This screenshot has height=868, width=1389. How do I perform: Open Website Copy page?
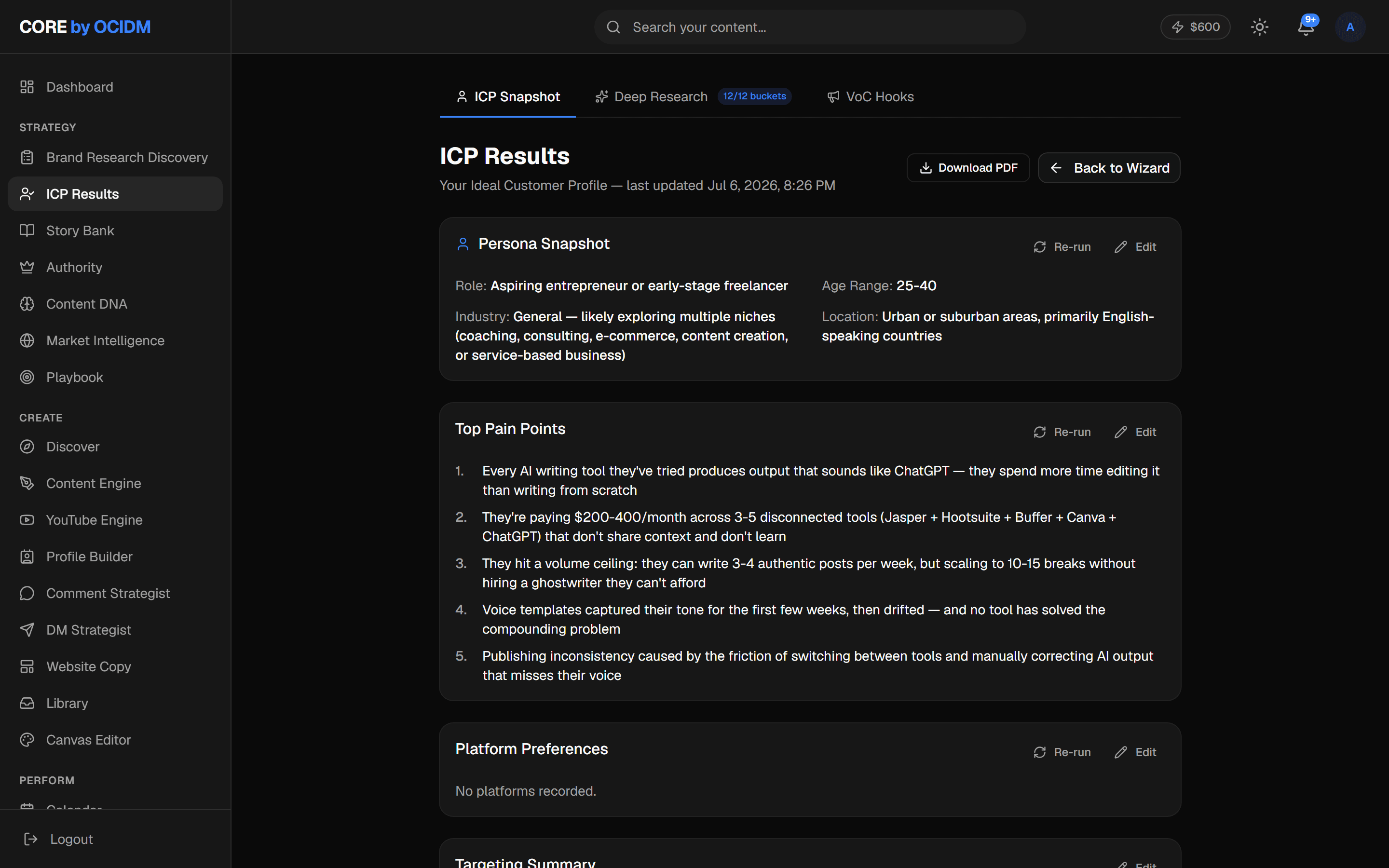click(115, 666)
